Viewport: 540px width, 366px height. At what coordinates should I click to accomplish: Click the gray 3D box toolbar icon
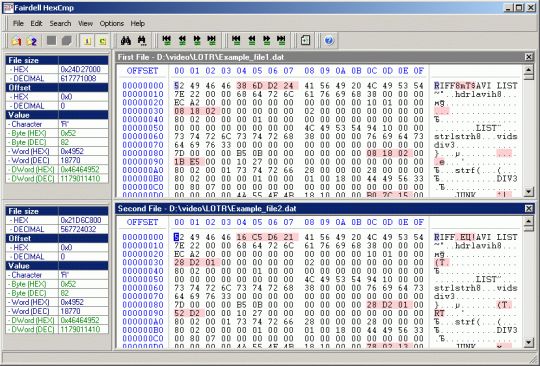[x=67, y=41]
